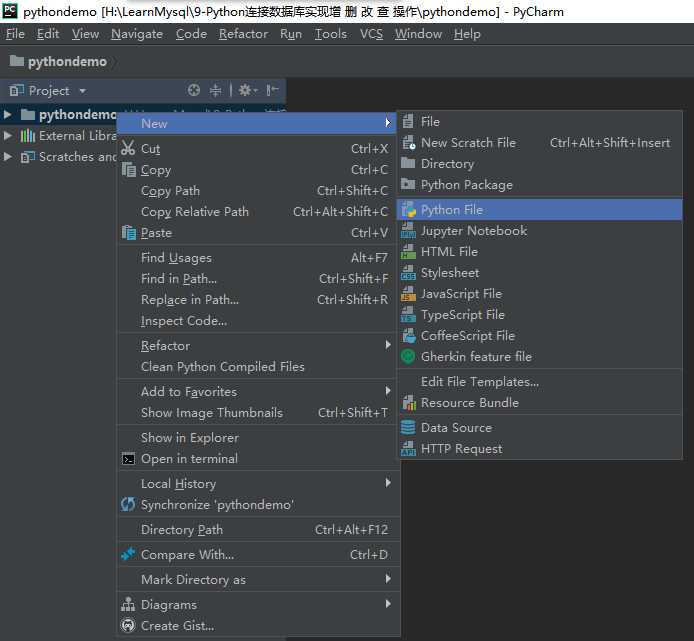Open the Refactor submenu arrow
The width and height of the screenshot is (694, 641).
point(388,345)
